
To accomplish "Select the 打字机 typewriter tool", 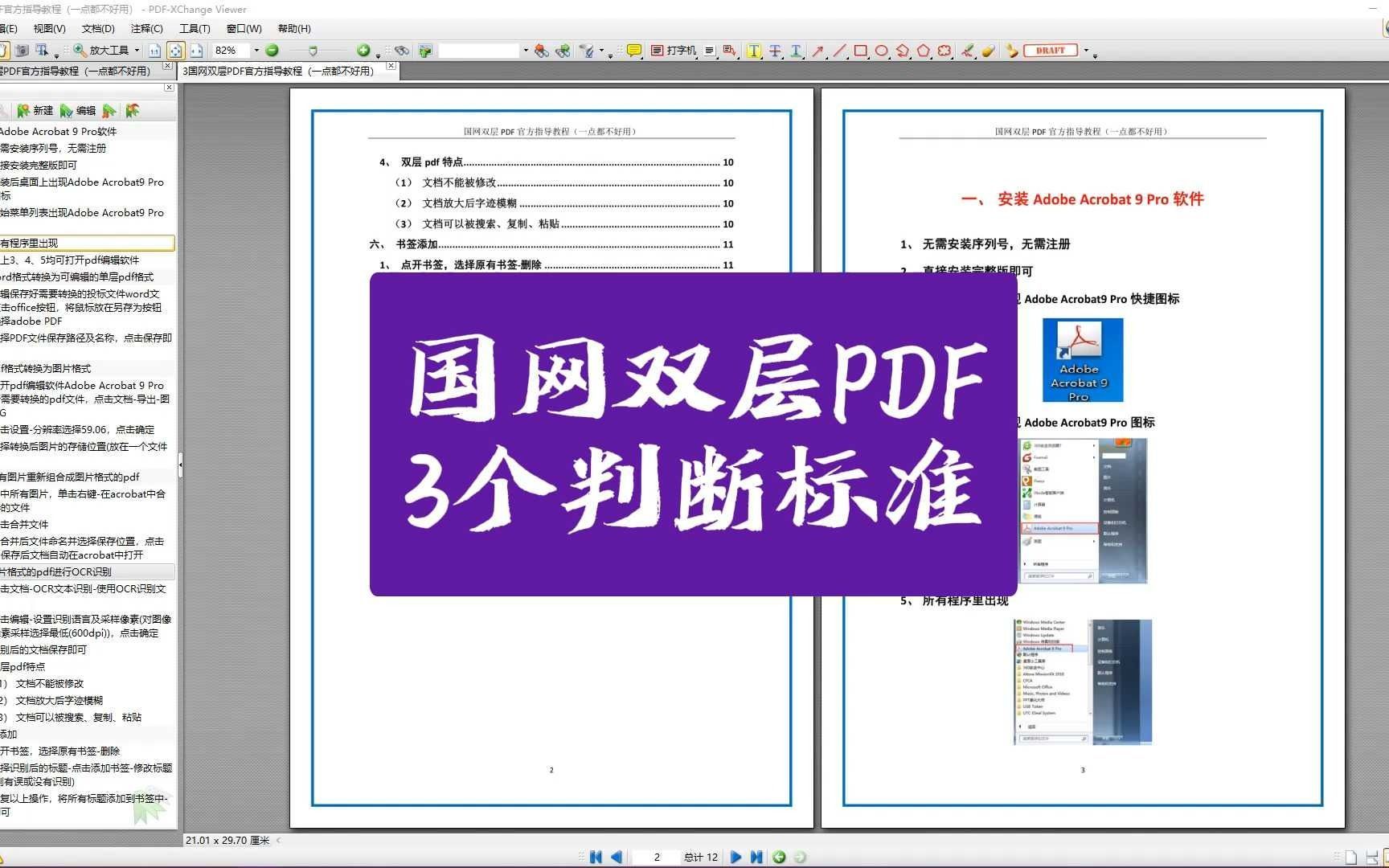I will tap(674, 51).
